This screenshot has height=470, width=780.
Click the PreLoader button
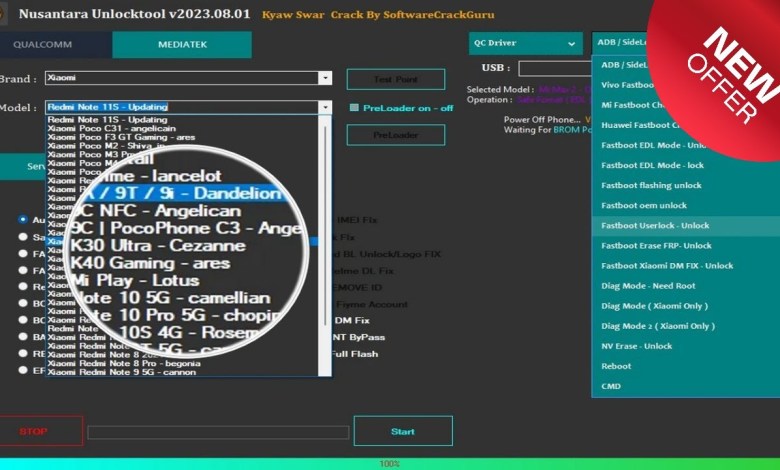point(395,135)
